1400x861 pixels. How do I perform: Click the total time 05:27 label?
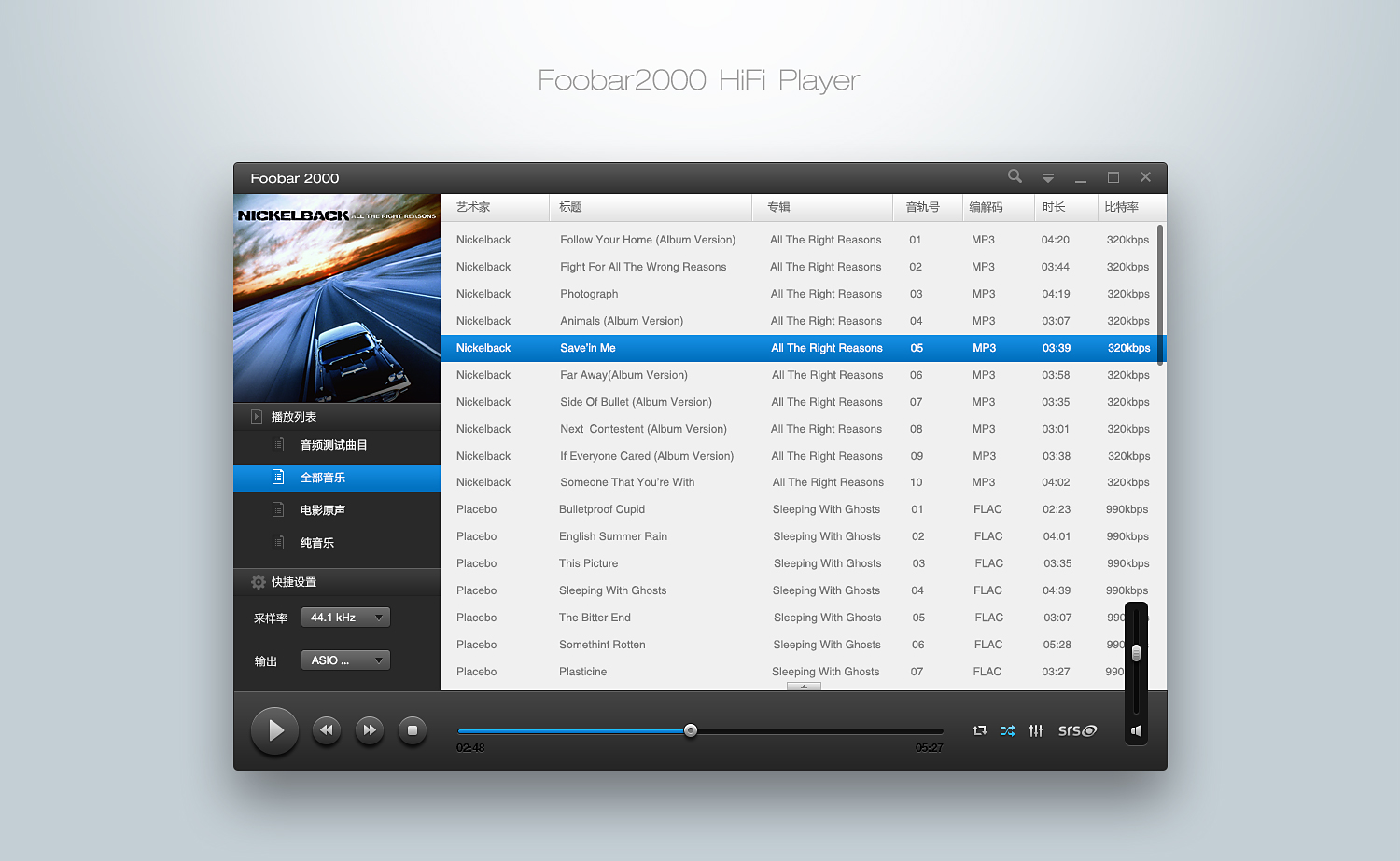pos(929,748)
